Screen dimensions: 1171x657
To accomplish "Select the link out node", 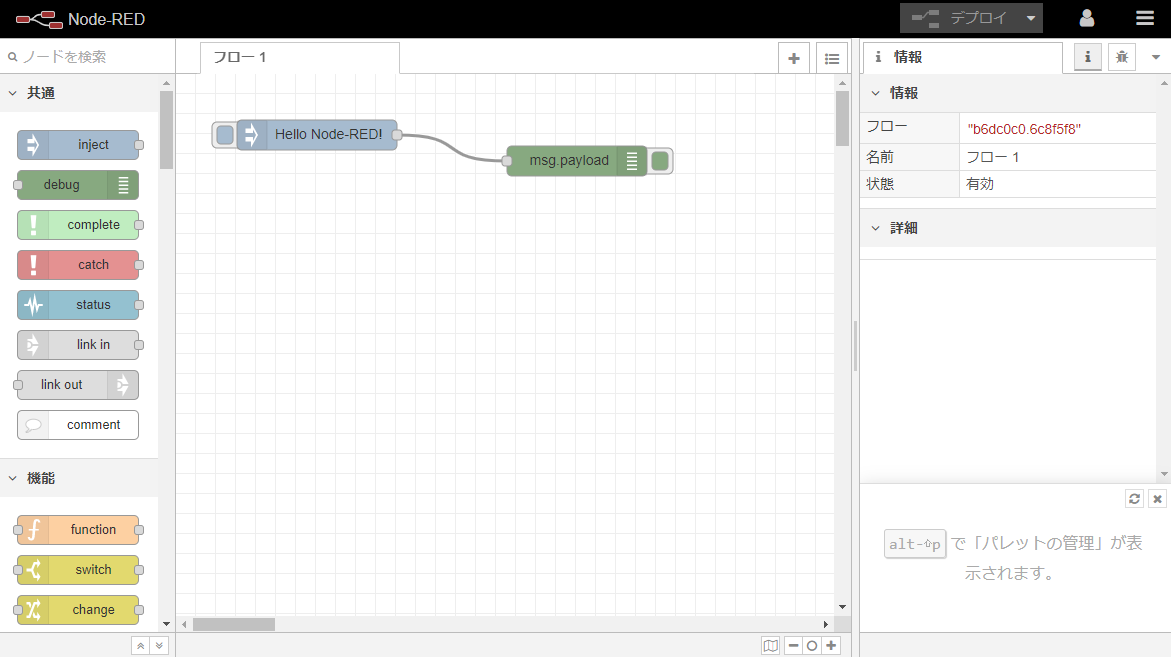I will (78, 384).
